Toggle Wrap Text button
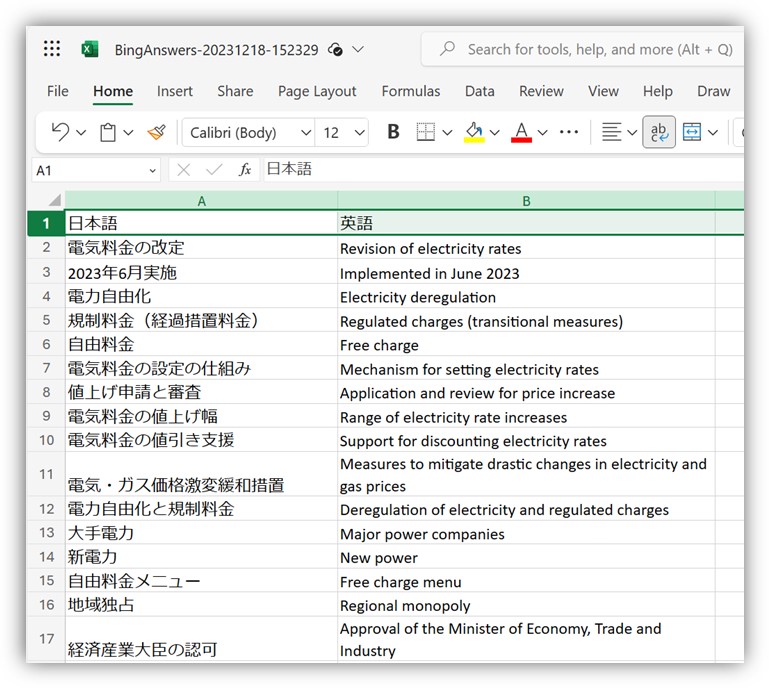Screen dimensions: 769x688 [x=659, y=132]
